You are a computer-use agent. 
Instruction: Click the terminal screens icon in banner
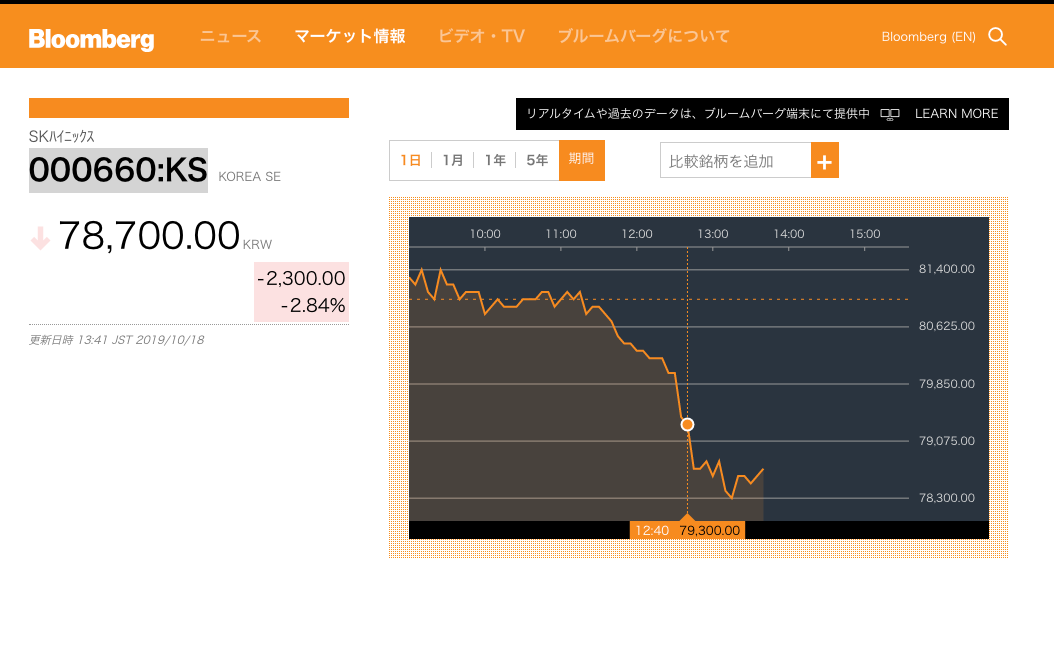[890, 114]
